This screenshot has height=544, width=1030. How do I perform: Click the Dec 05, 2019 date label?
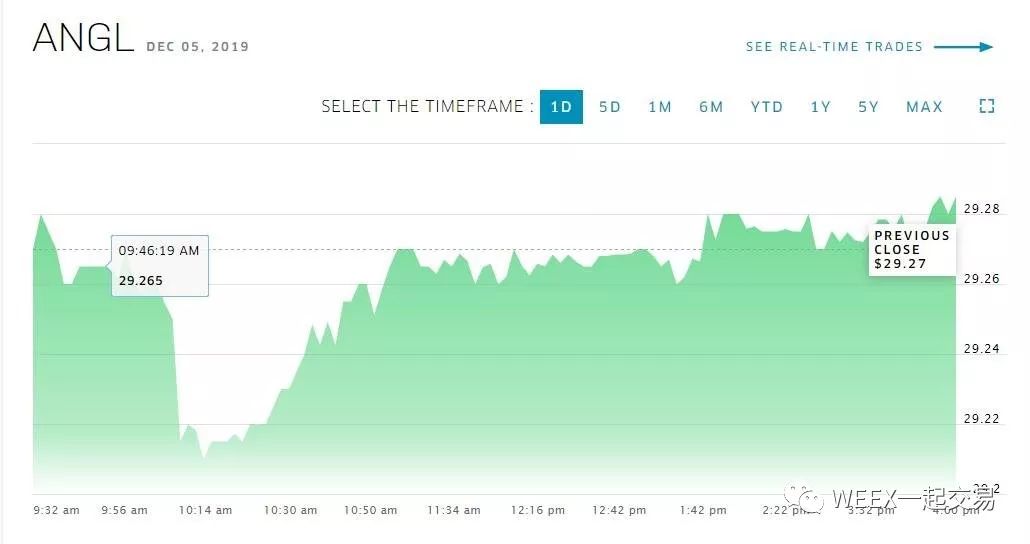[197, 47]
